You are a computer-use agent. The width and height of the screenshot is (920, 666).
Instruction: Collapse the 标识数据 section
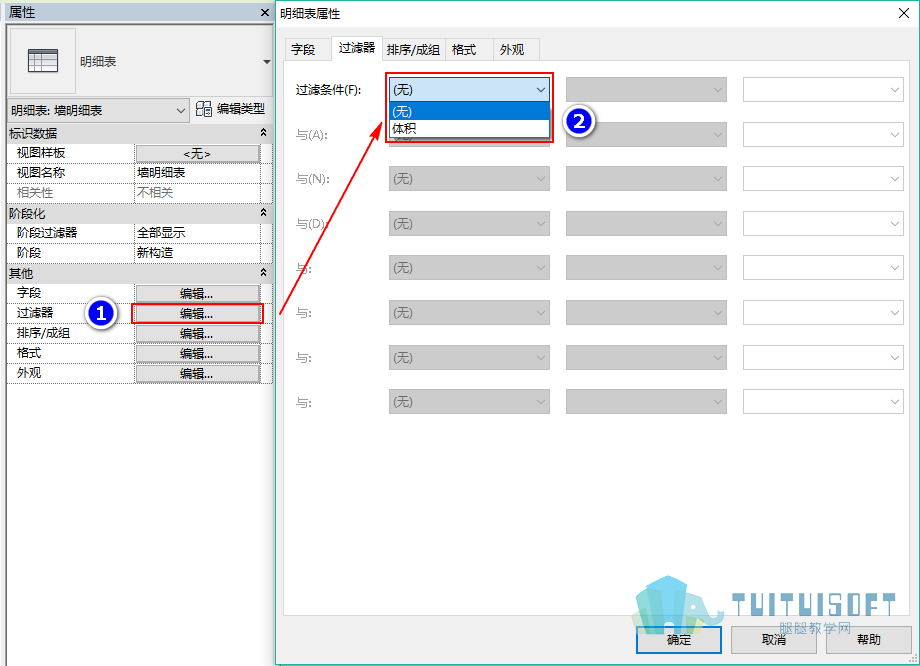pos(263,133)
